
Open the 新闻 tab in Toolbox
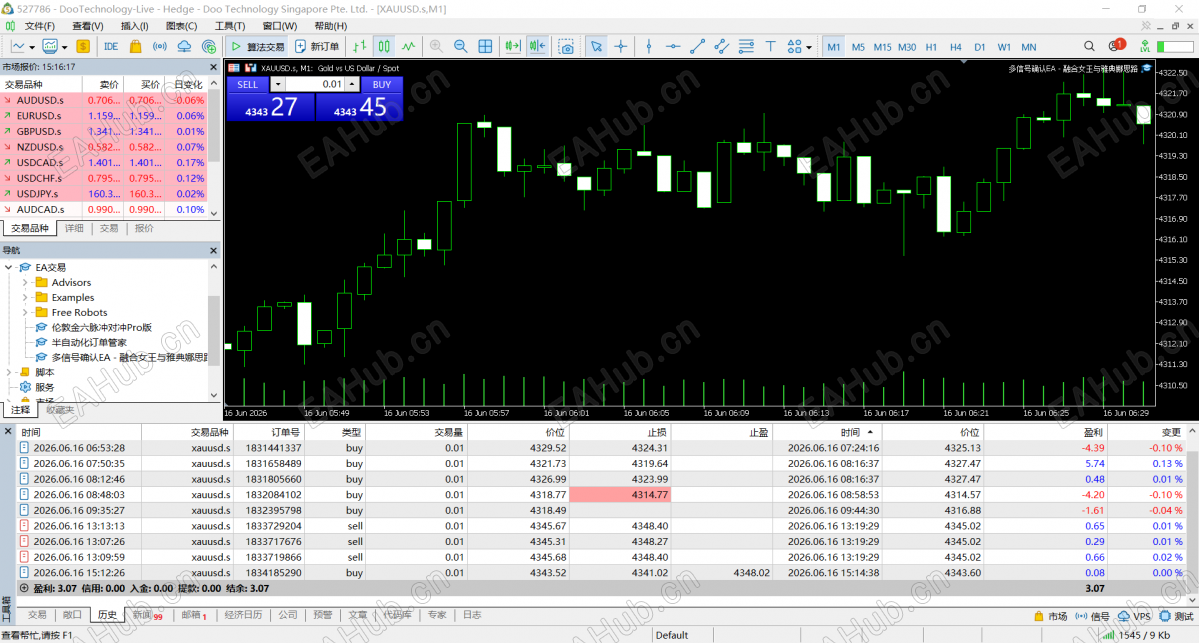point(146,615)
